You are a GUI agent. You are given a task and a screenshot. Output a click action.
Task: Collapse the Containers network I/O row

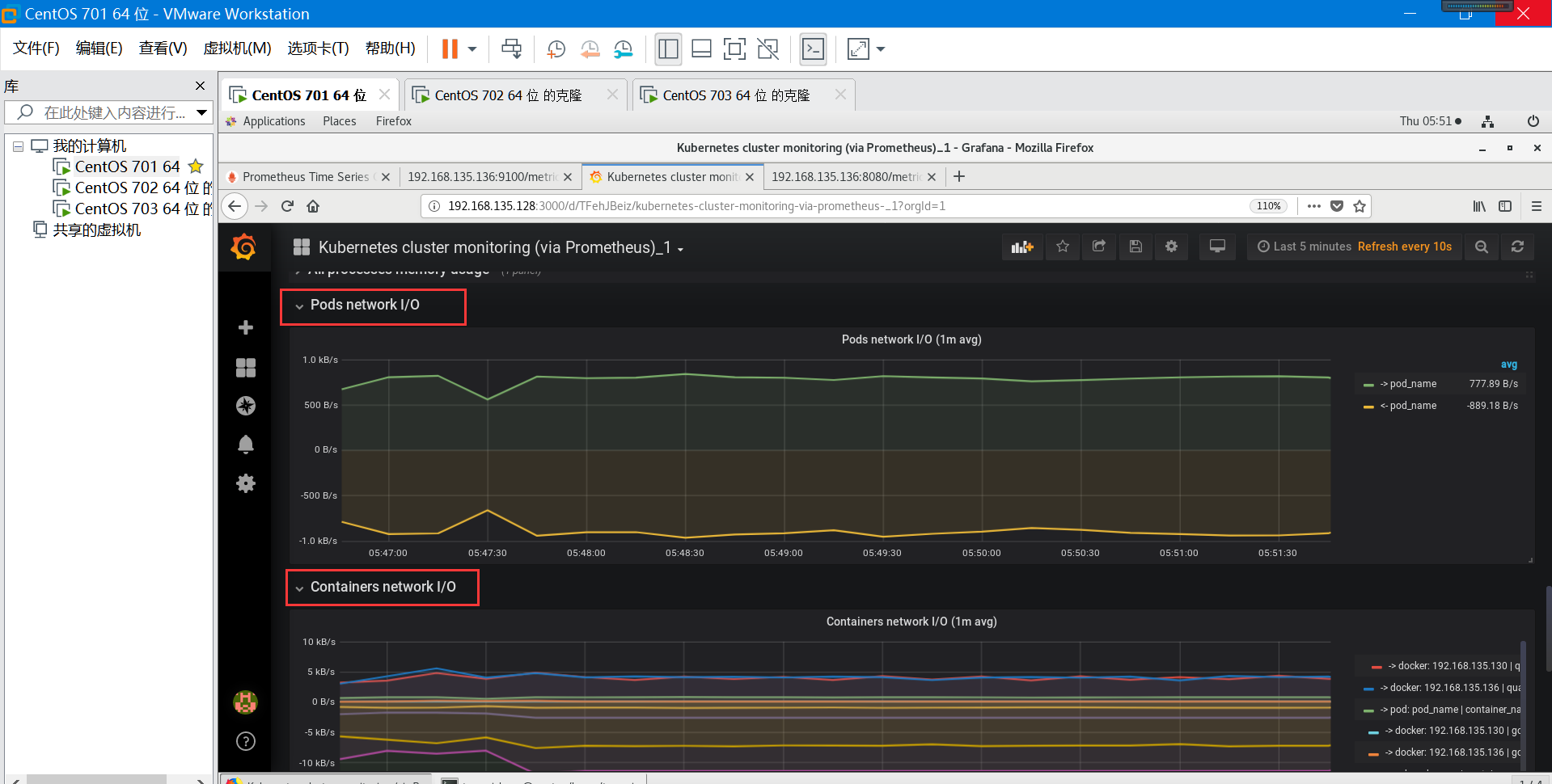pos(382,587)
